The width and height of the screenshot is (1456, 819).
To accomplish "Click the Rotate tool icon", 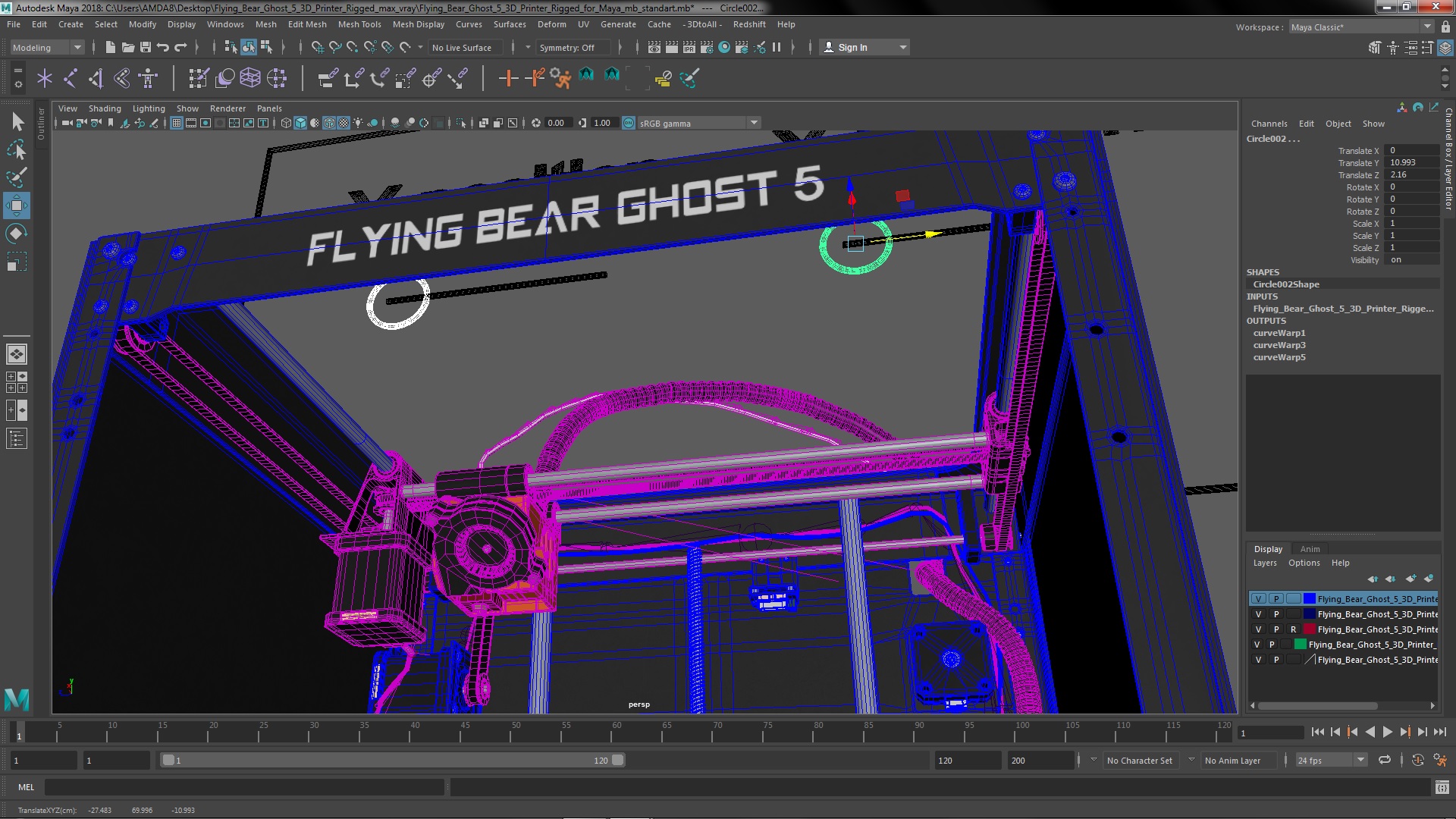I will tap(16, 233).
